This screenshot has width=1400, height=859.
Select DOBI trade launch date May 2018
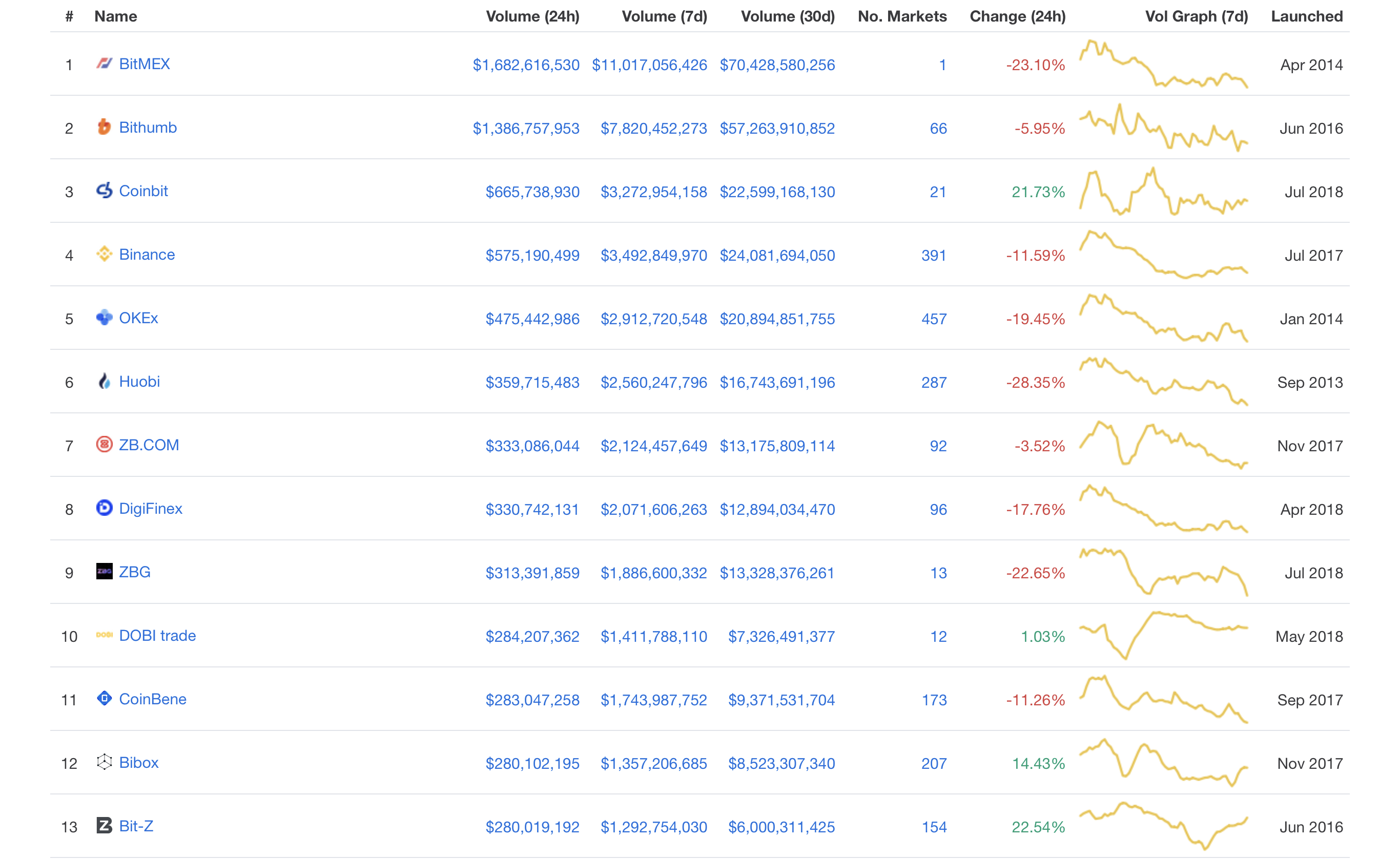(1309, 637)
